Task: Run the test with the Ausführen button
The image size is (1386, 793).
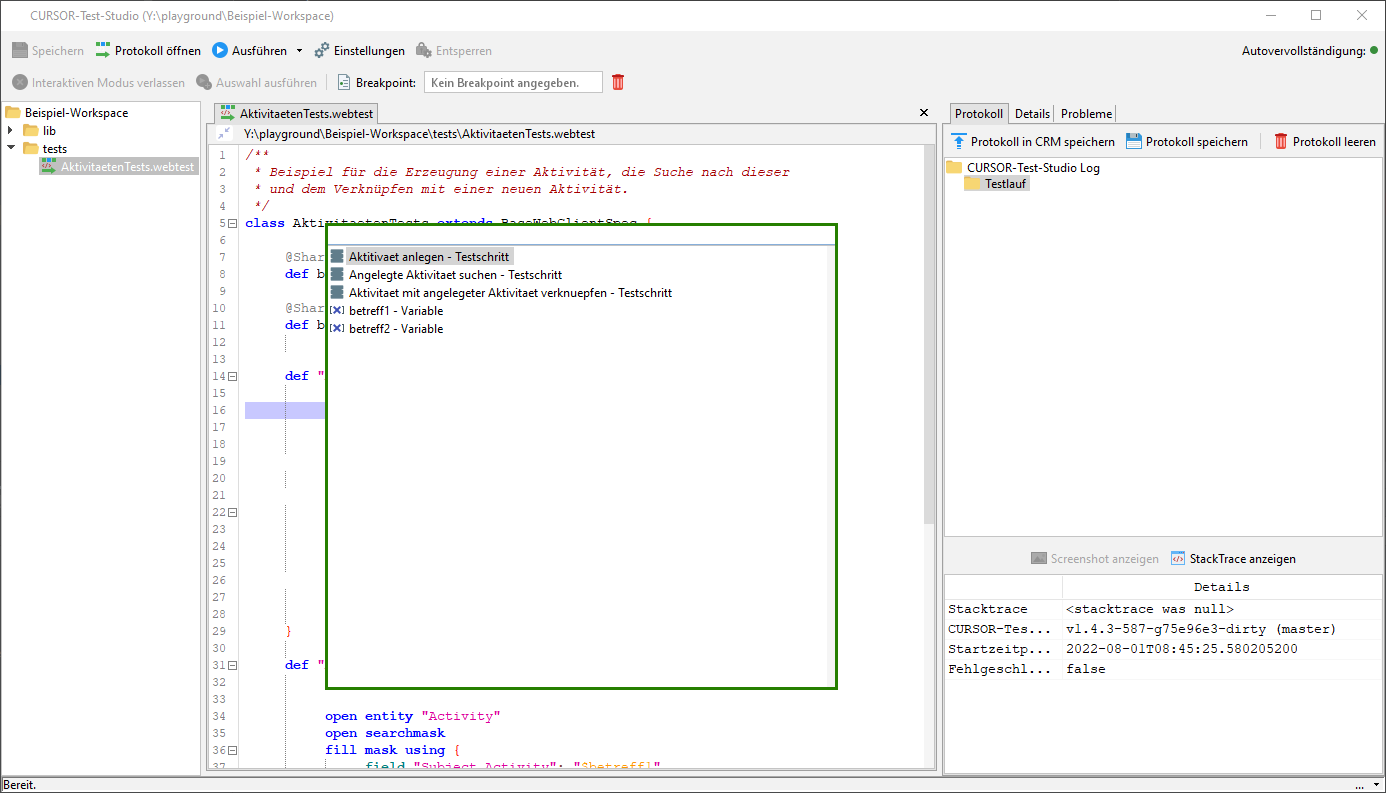Action: (x=220, y=51)
